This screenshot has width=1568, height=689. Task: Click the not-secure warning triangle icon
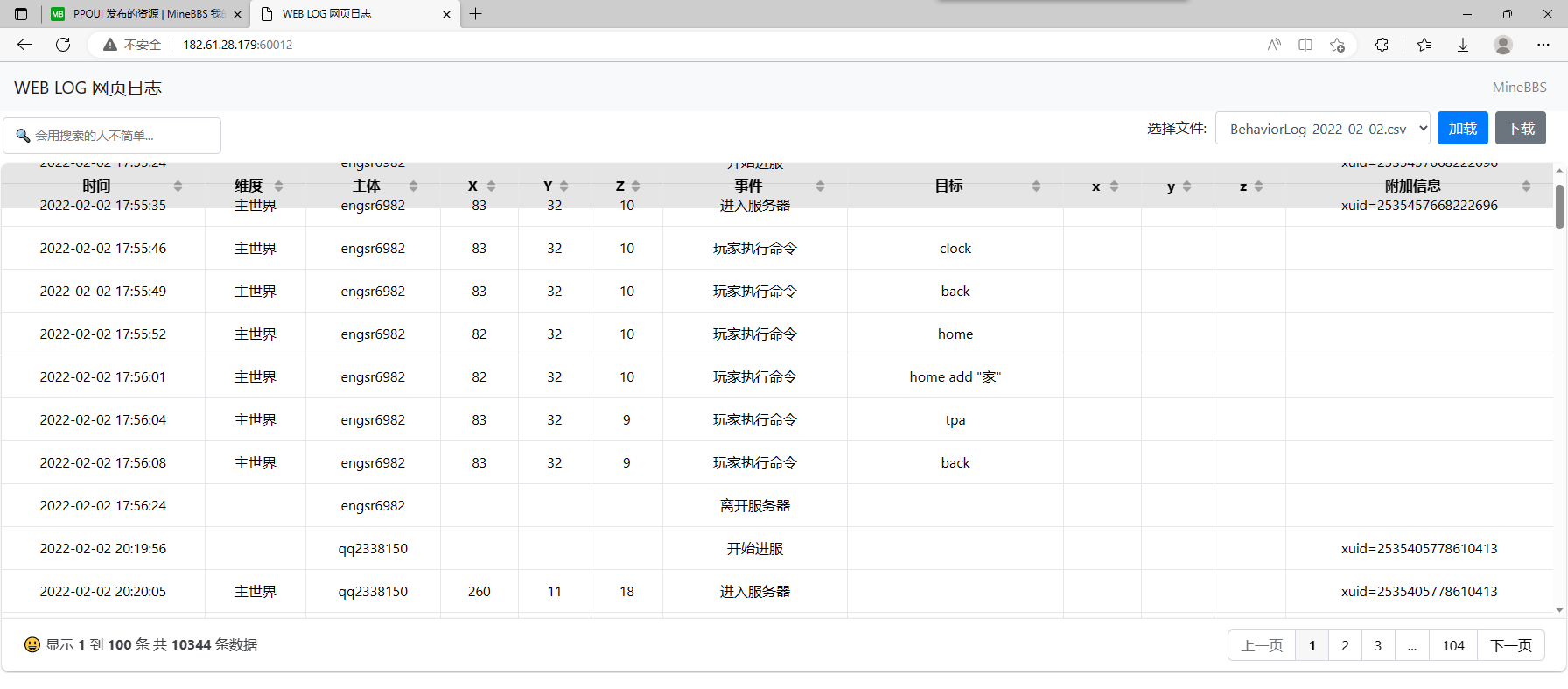(110, 45)
